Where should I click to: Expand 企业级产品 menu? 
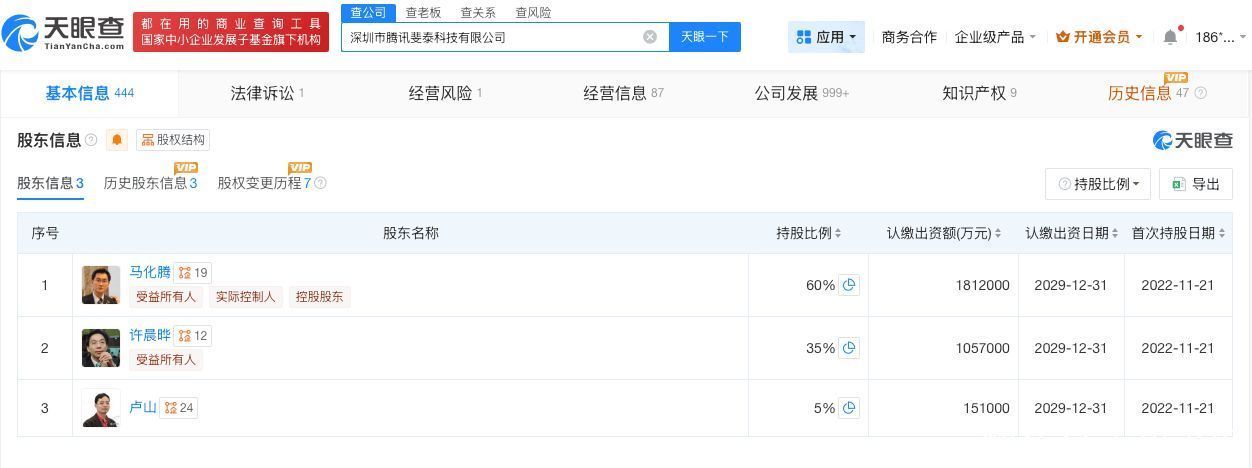[995, 37]
